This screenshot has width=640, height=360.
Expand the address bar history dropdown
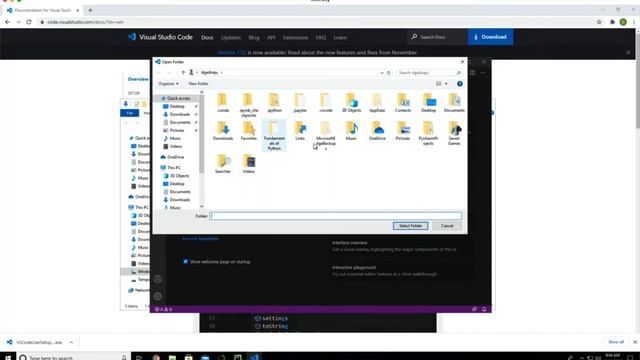coord(382,73)
